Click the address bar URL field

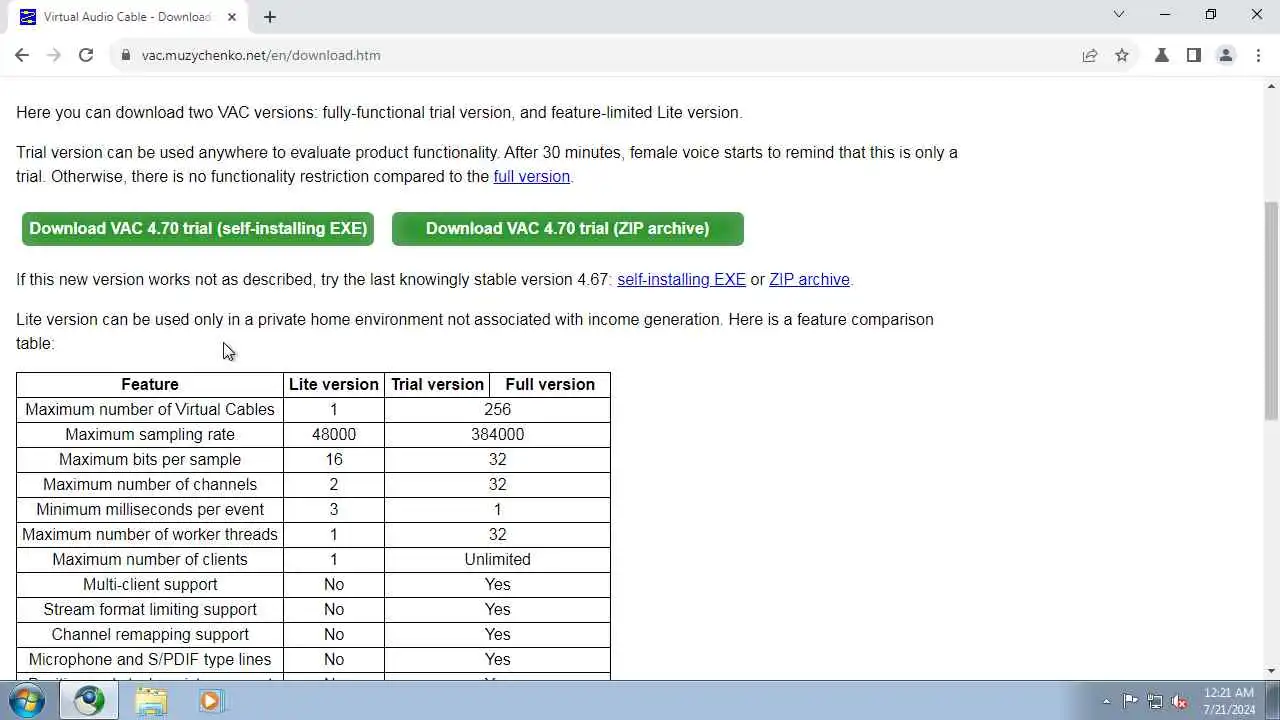click(600, 55)
